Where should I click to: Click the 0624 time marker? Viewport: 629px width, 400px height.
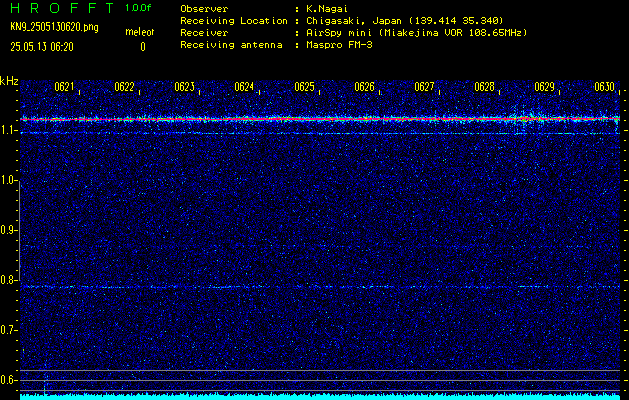pyautogui.click(x=244, y=87)
